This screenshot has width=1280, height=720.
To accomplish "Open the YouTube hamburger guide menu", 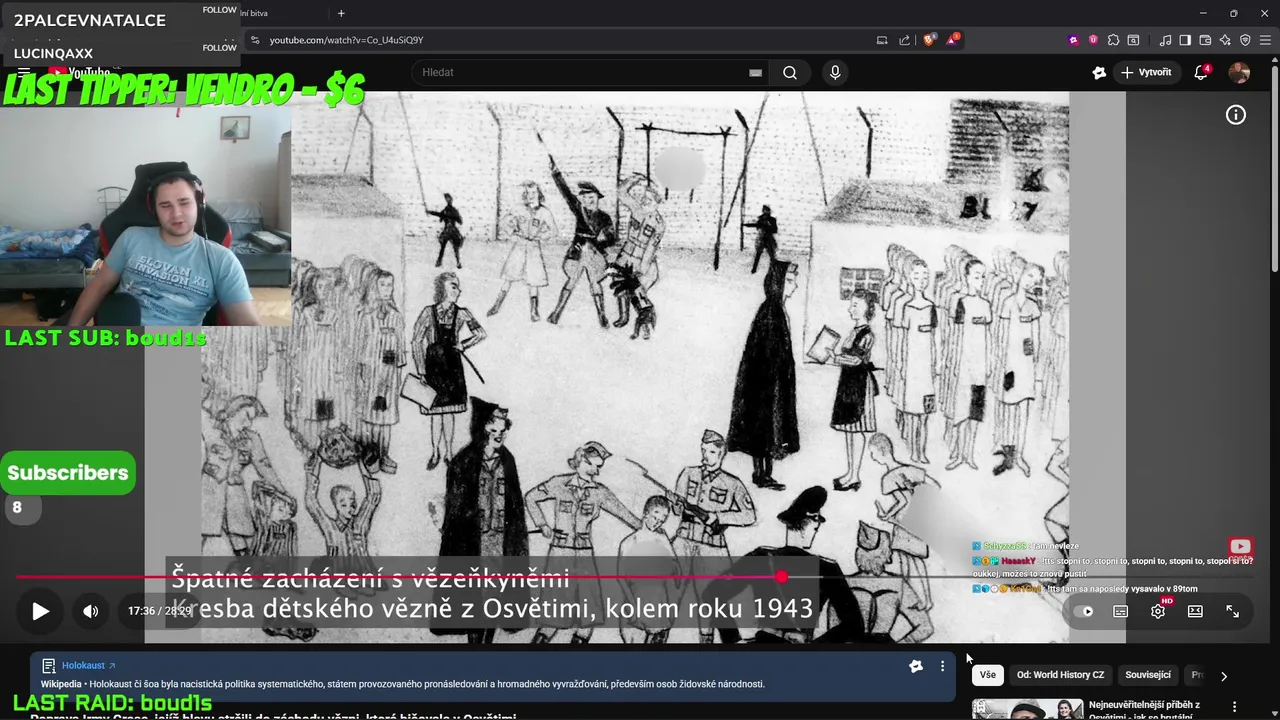I will click(x=24, y=72).
